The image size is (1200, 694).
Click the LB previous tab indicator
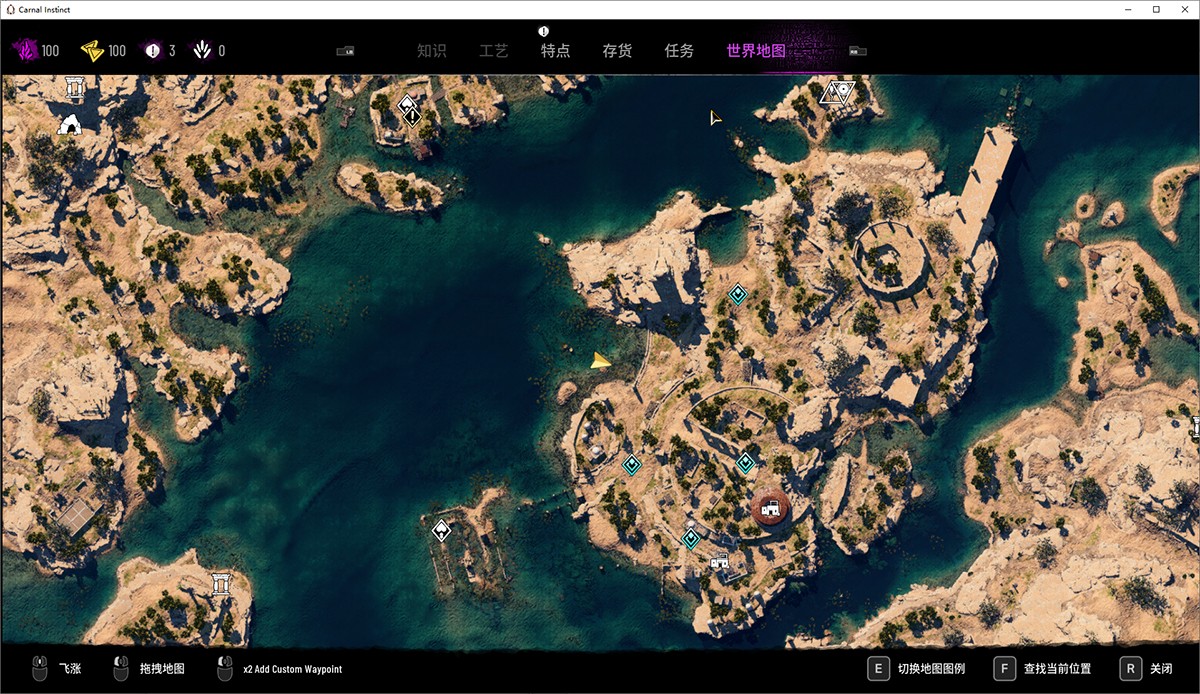coord(345,51)
